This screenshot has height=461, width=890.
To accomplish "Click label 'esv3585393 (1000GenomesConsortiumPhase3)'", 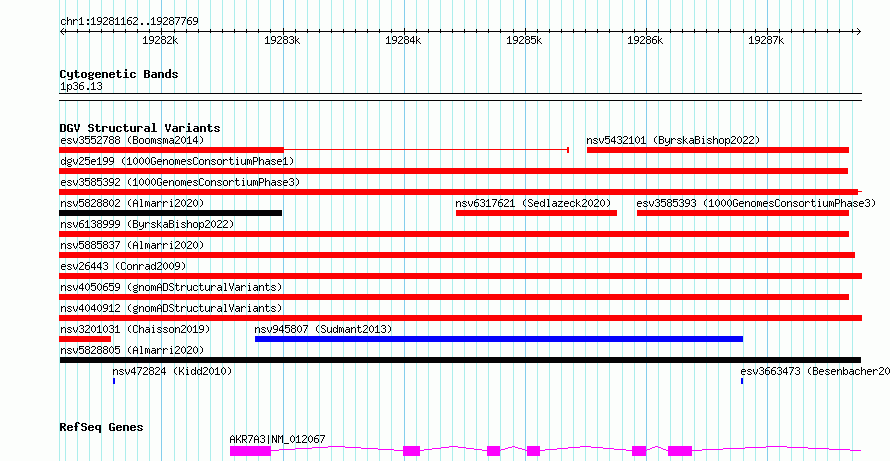I will (756, 203).
